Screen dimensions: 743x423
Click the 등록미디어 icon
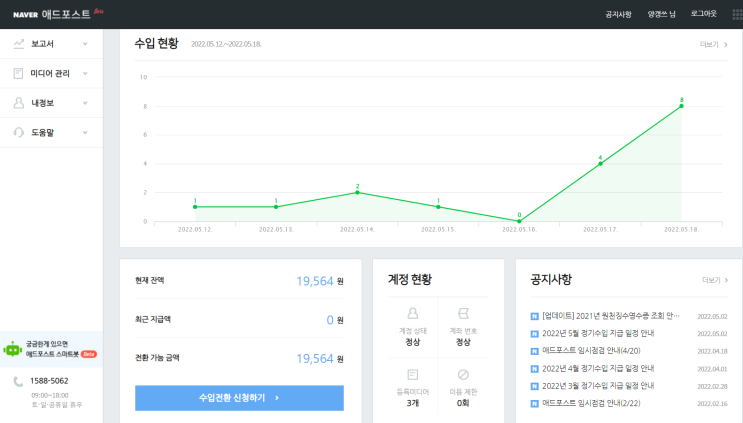click(x=413, y=375)
